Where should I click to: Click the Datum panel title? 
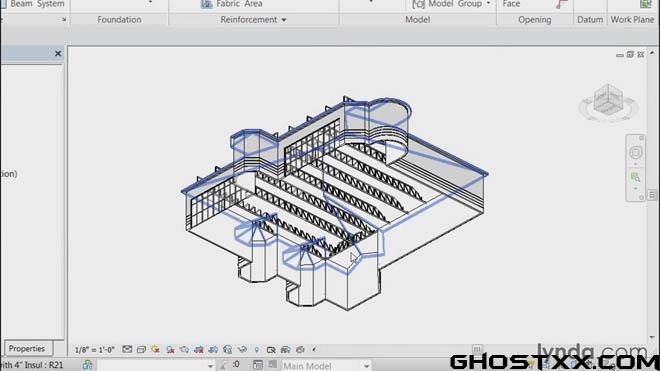[x=590, y=20]
